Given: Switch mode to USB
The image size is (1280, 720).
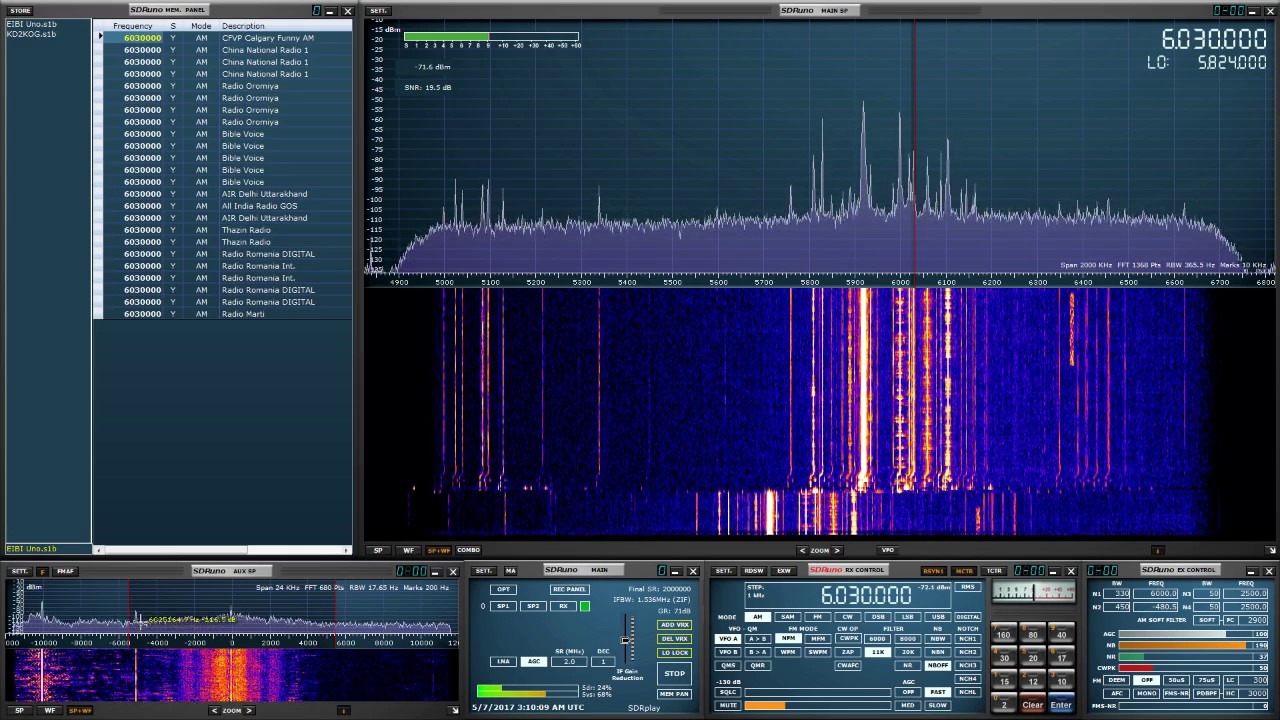Looking at the screenshot, I should click(937, 617).
